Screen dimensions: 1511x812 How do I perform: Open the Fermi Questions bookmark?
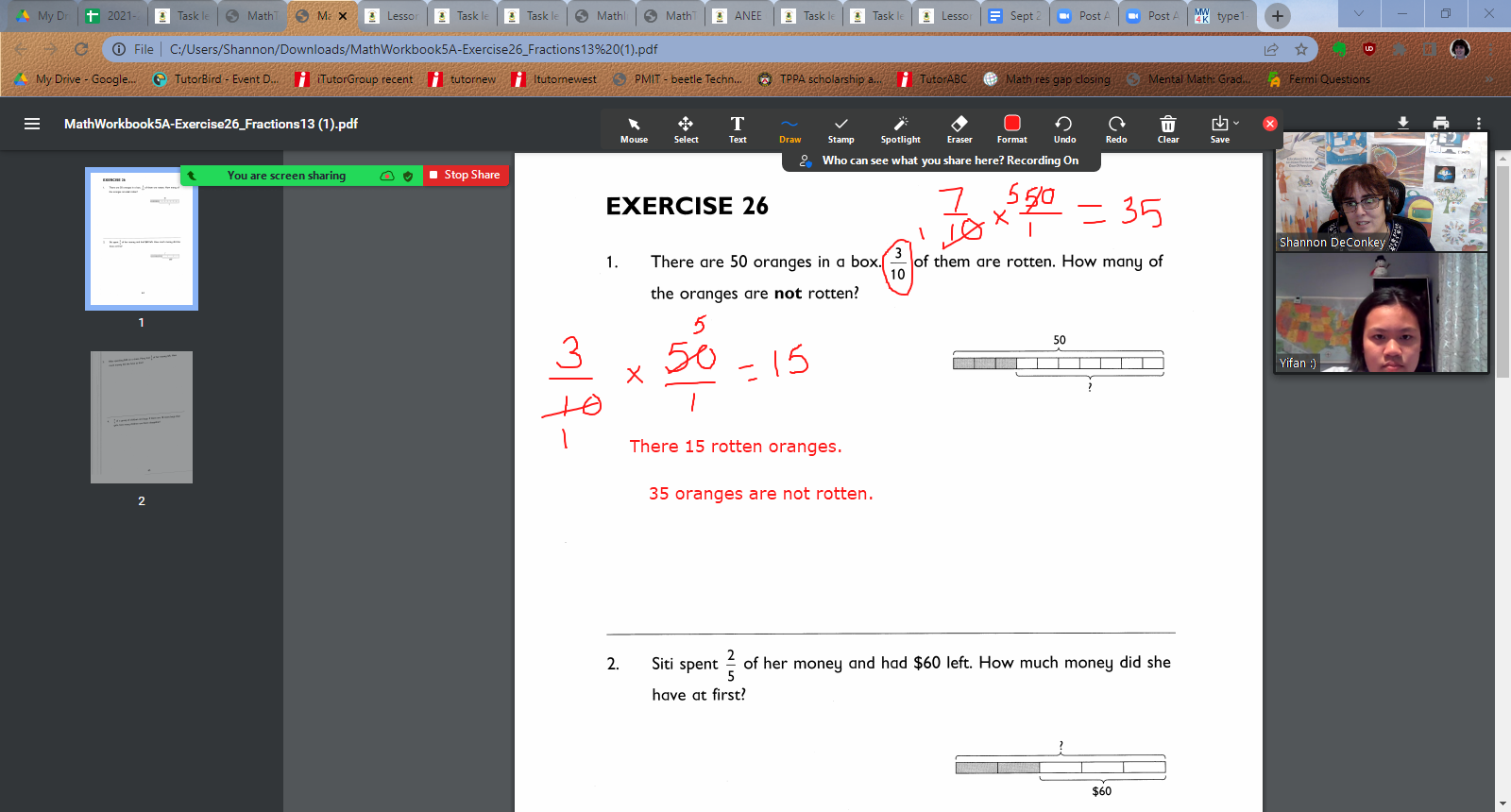point(1319,79)
